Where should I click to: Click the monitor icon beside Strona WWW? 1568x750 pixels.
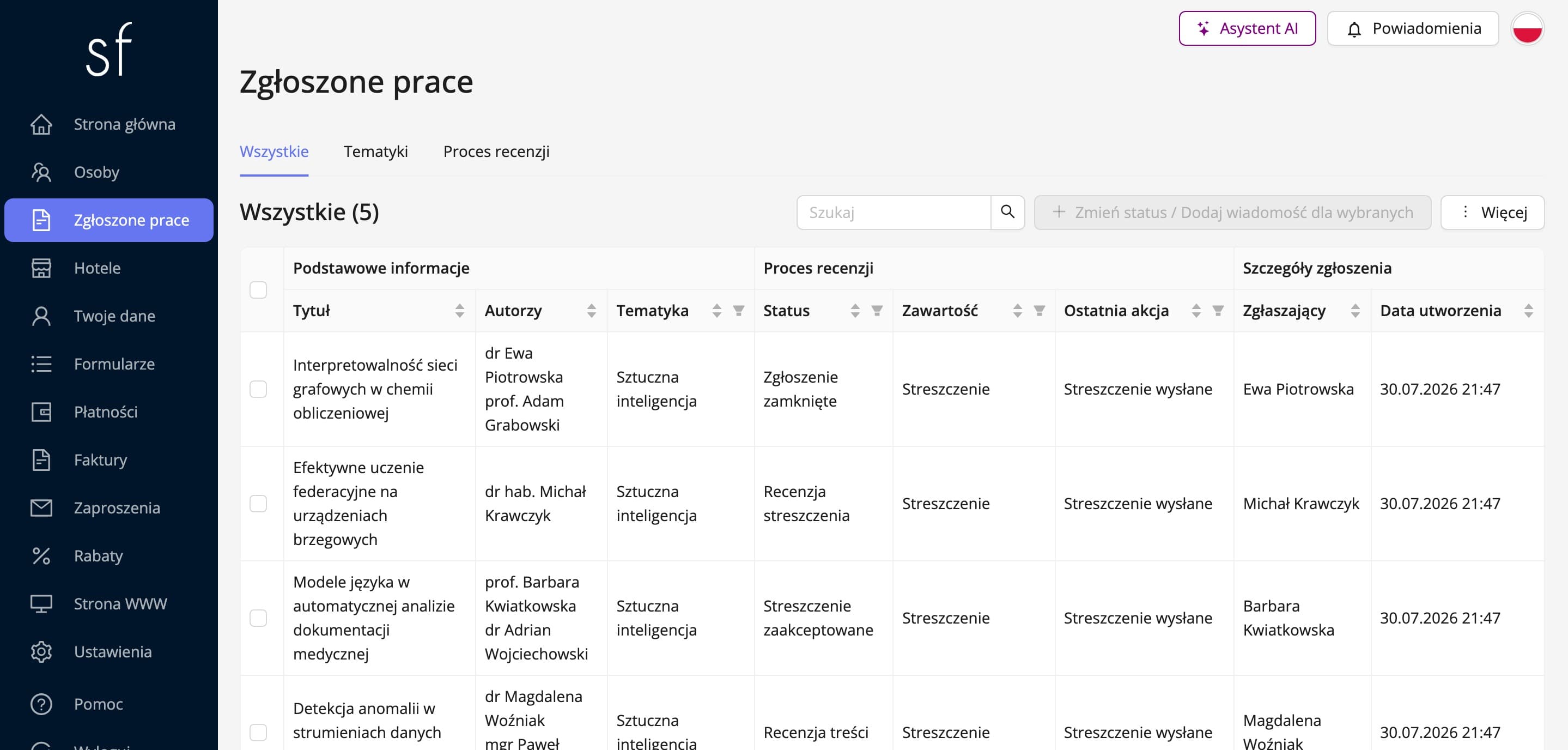(x=41, y=604)
